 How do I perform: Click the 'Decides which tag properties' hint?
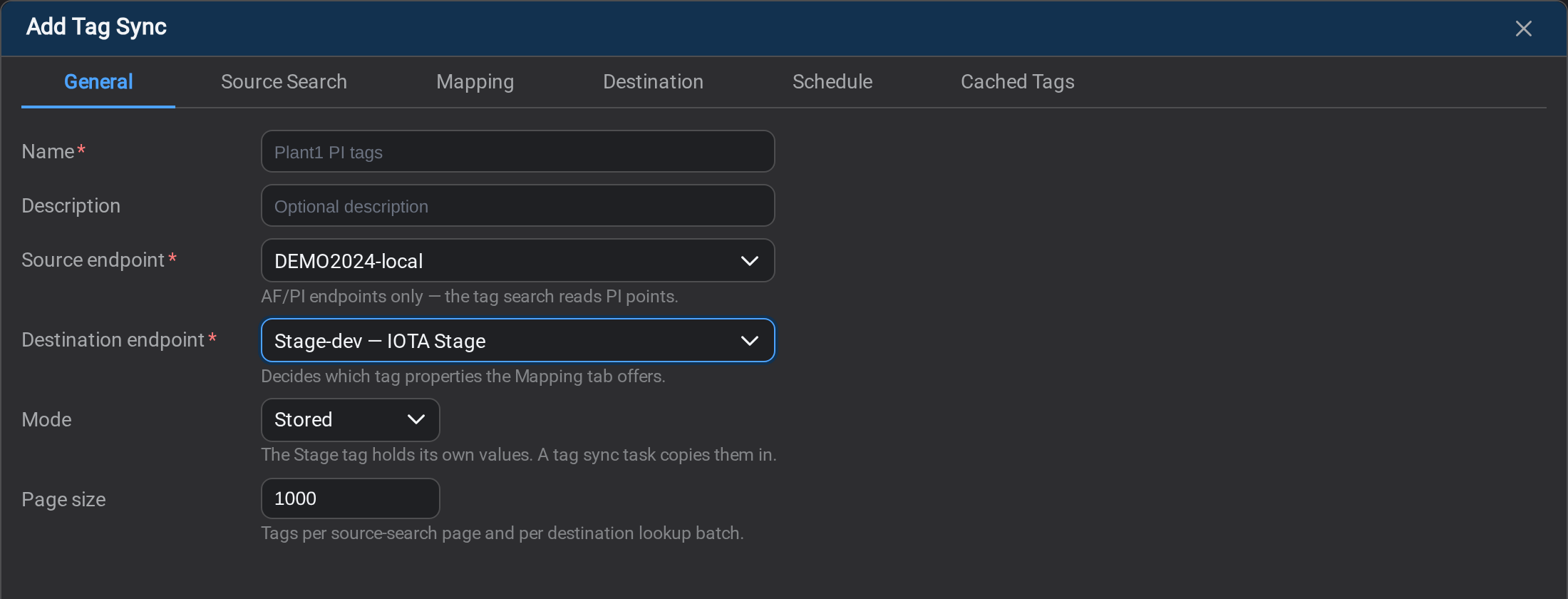tap(463, 377)
